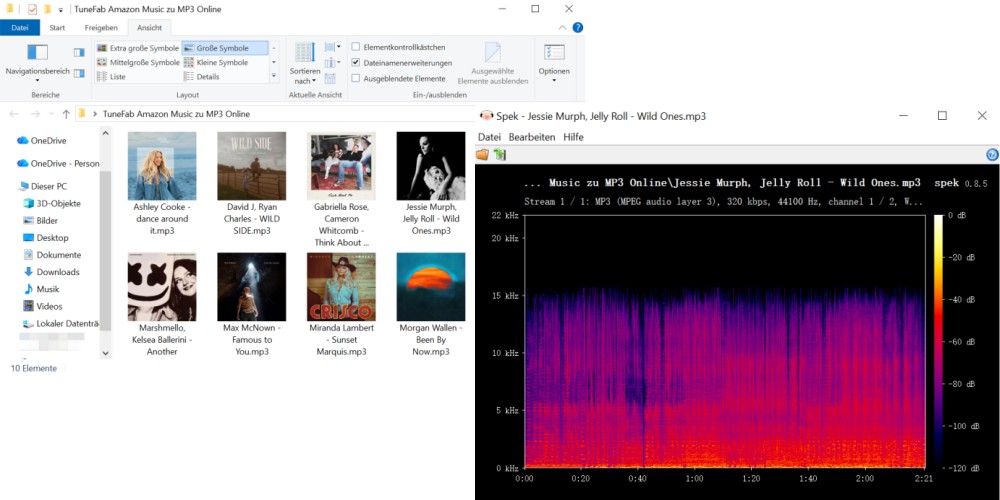Open Bilder folder in the sidebar
Viewport: 1000px width, 500px height.
click(40, 221)
